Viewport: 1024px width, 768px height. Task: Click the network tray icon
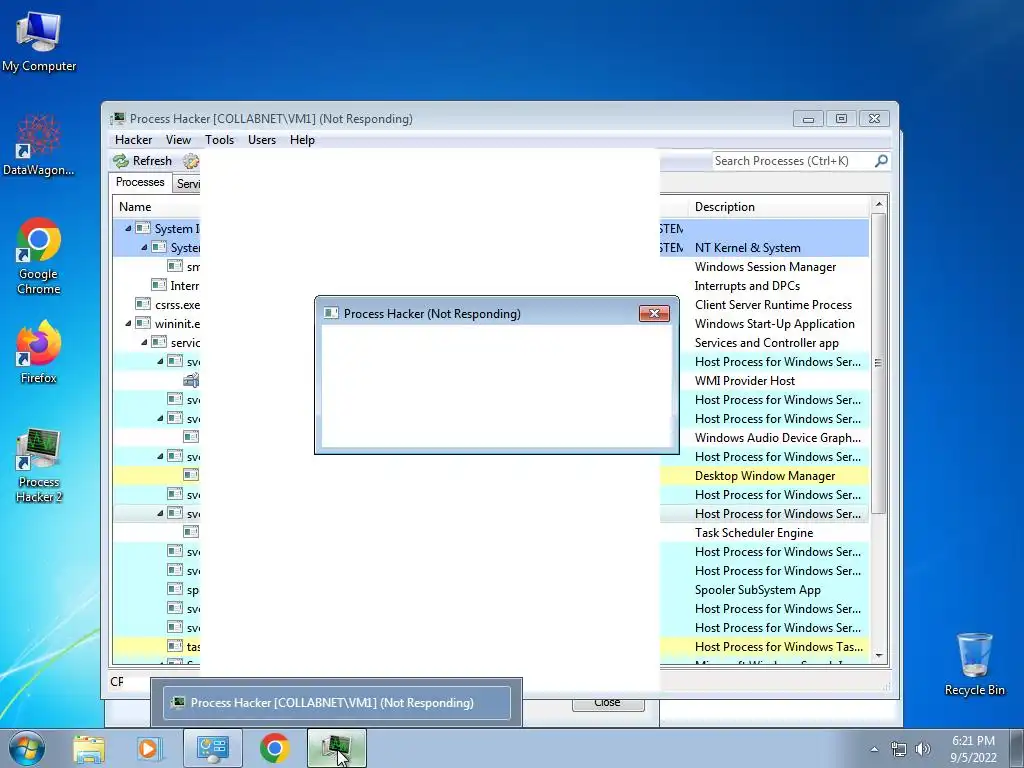click(899, 749)
